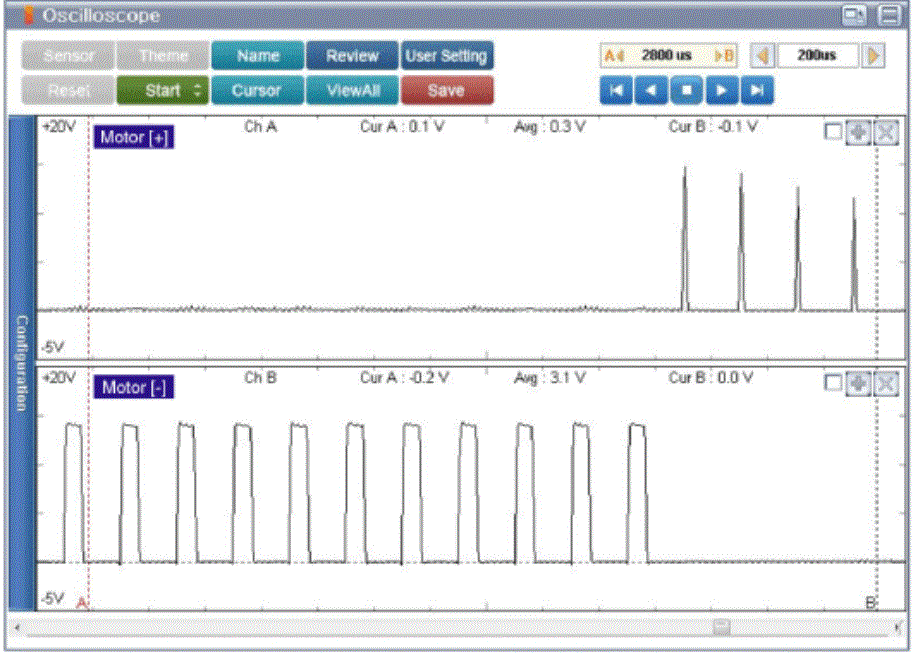This screenshot has height=657, width=916.
Task: Decrease time base with left arrow
Action: coord(761,56)
